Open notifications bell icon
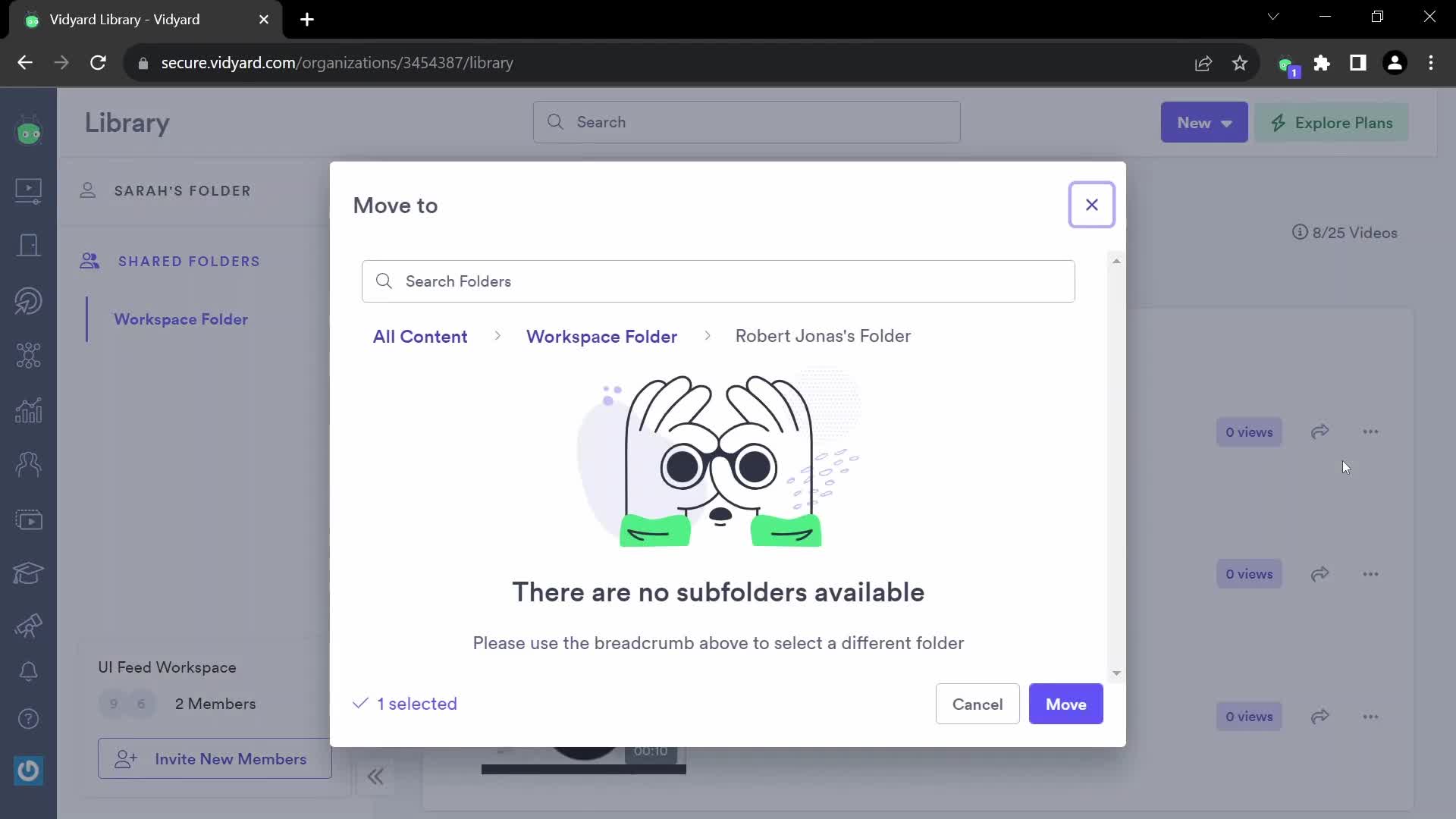Viewport: 1456px width, 819px height. click(29, 671)
